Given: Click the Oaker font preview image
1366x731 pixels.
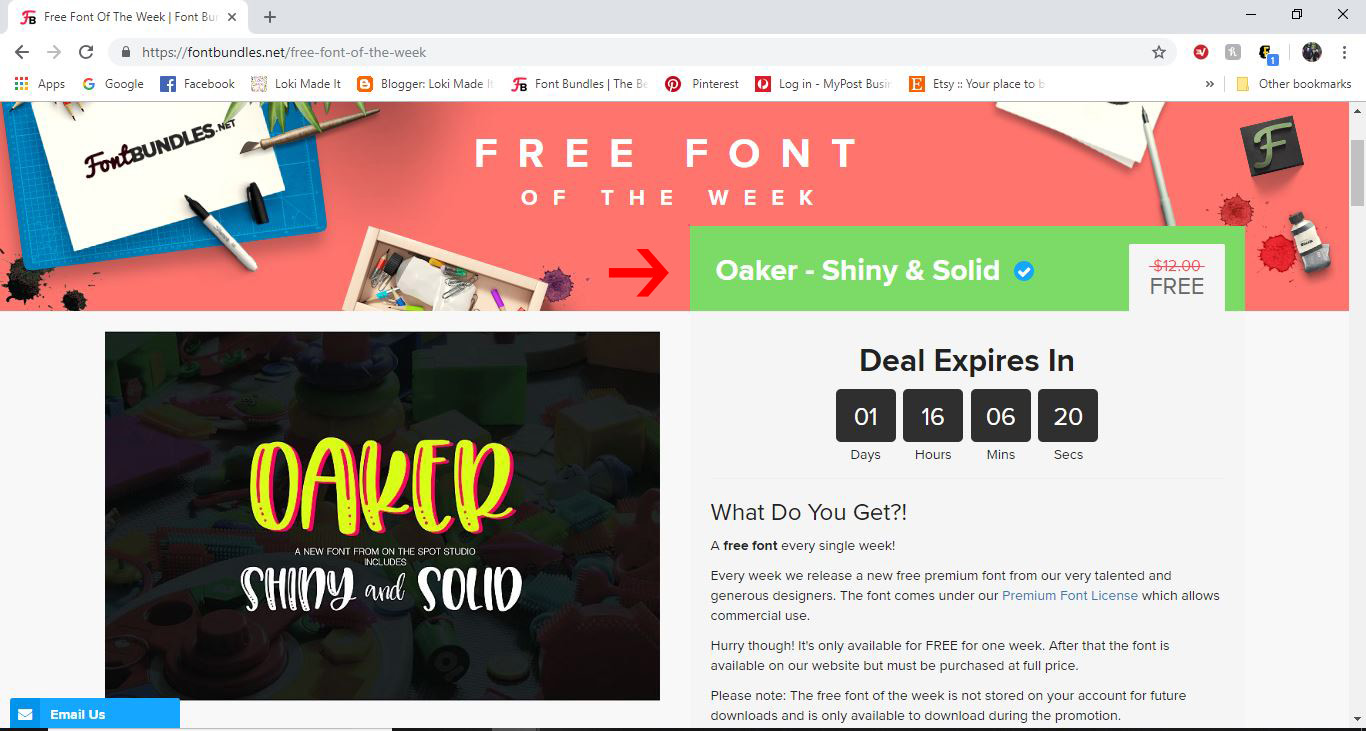Looking at the screenshot, I should (382, 516).
